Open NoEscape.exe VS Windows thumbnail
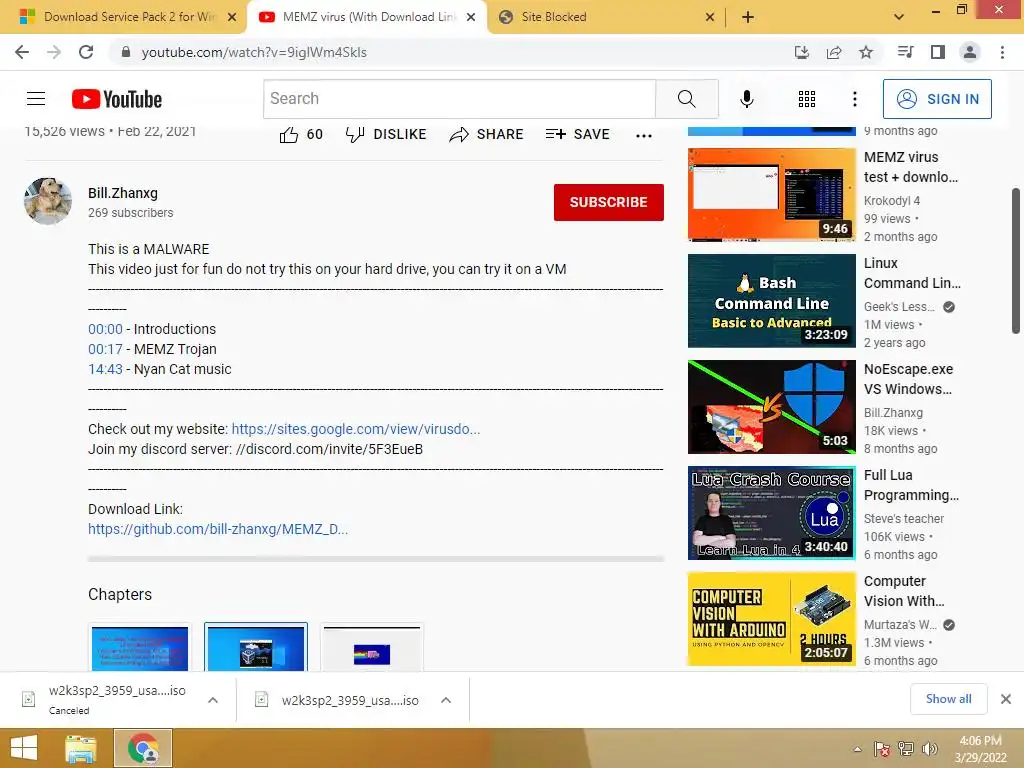Screen dimensions: 1024x768 pyautogui.click(x=771, y=407)
